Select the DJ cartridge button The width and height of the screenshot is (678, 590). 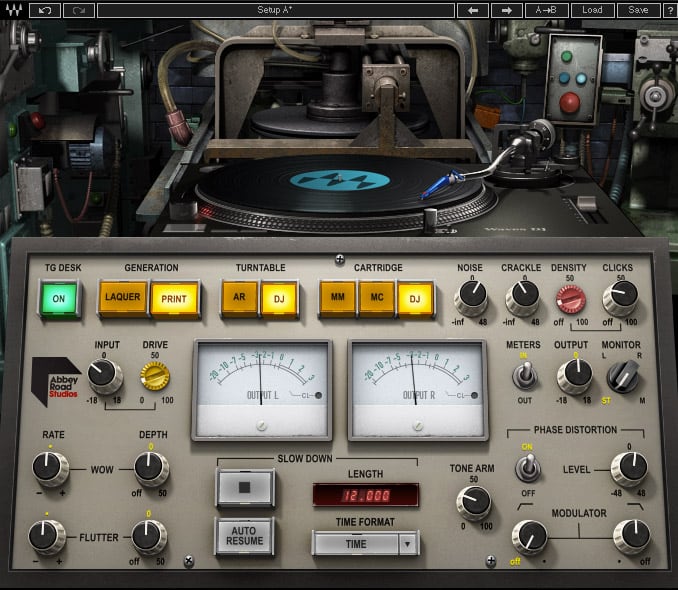415,299
